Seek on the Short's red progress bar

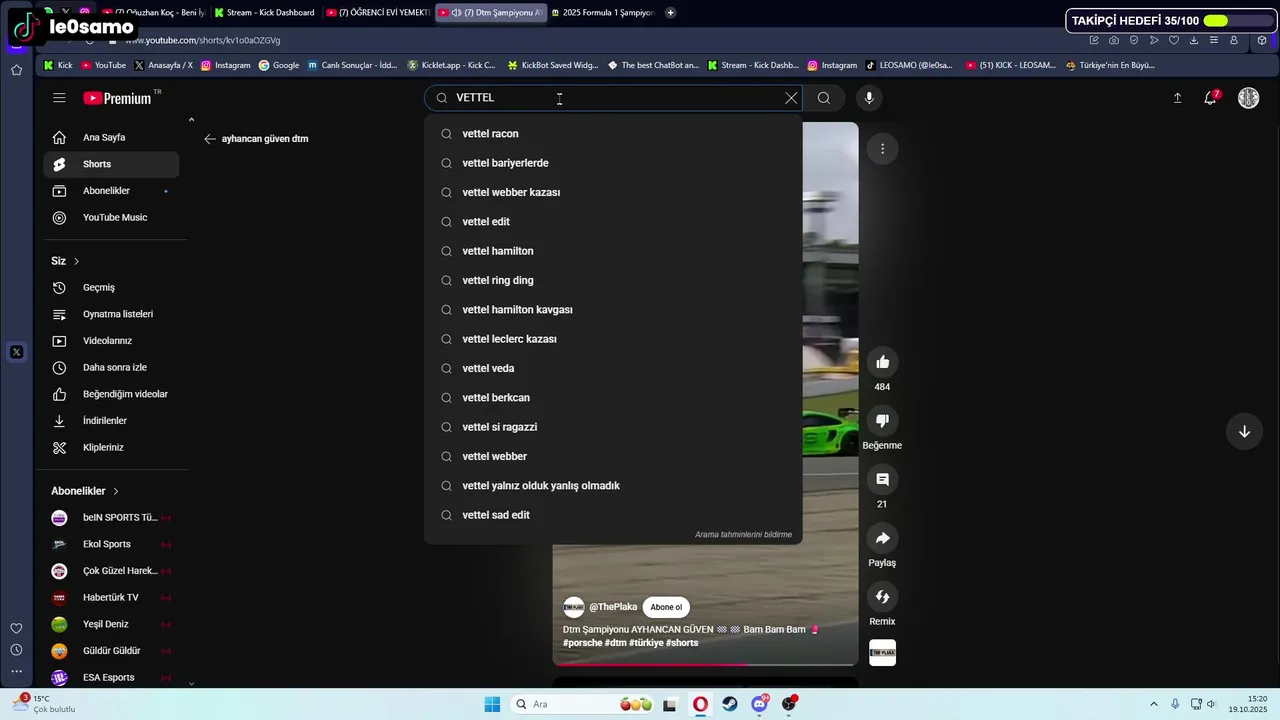[x=705, y=664]
